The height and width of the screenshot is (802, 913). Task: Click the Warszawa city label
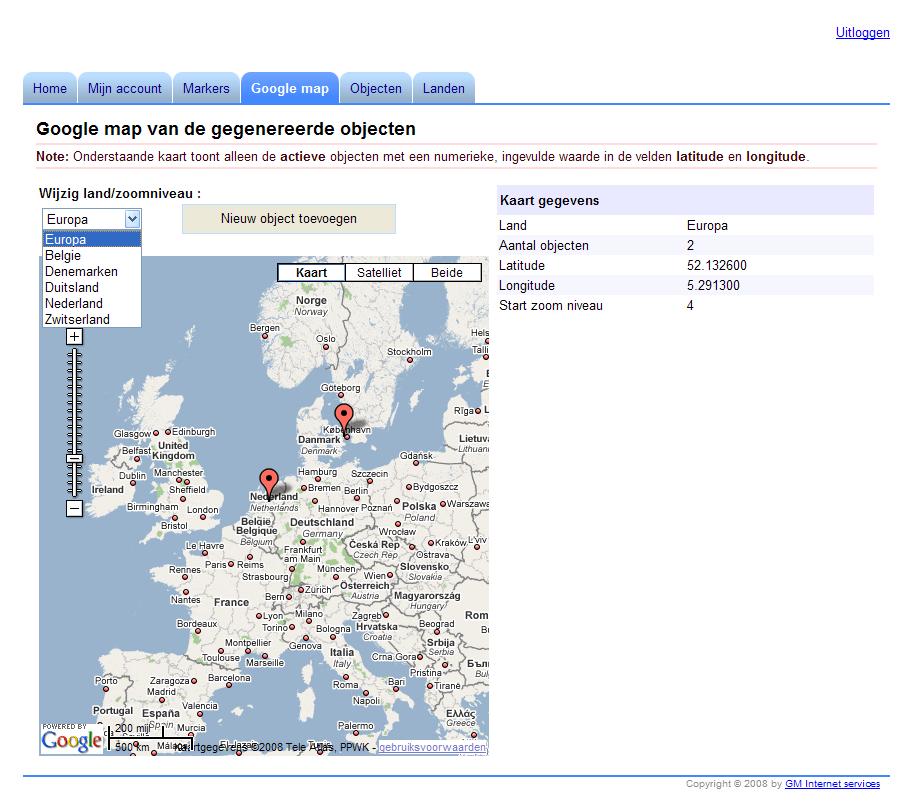(468, 503)
